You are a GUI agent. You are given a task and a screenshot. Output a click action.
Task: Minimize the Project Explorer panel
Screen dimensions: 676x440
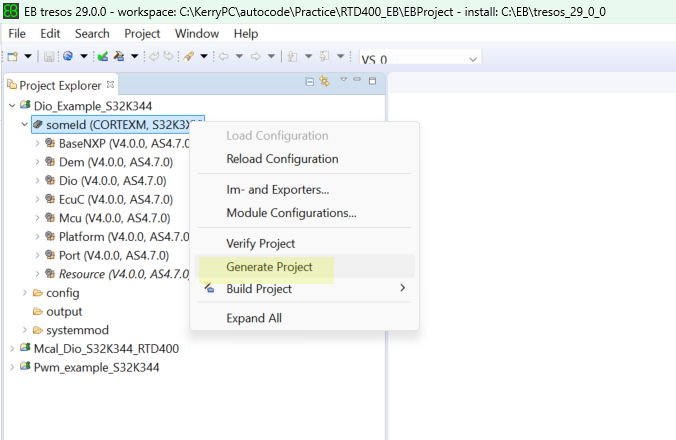(x=357, y=79)
